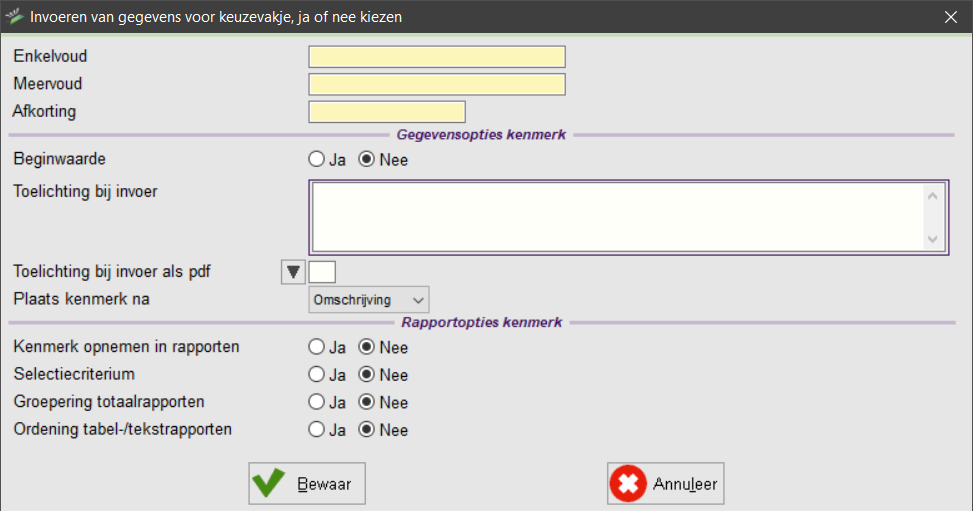Viewport: 973px width, 511px height.
Task: Click the red cross icon on Annuleer
Action: pos(628,484)
